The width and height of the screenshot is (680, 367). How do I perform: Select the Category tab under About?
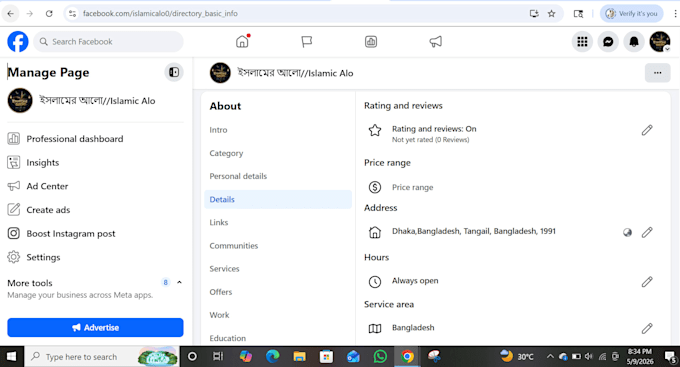pos(278,153)
